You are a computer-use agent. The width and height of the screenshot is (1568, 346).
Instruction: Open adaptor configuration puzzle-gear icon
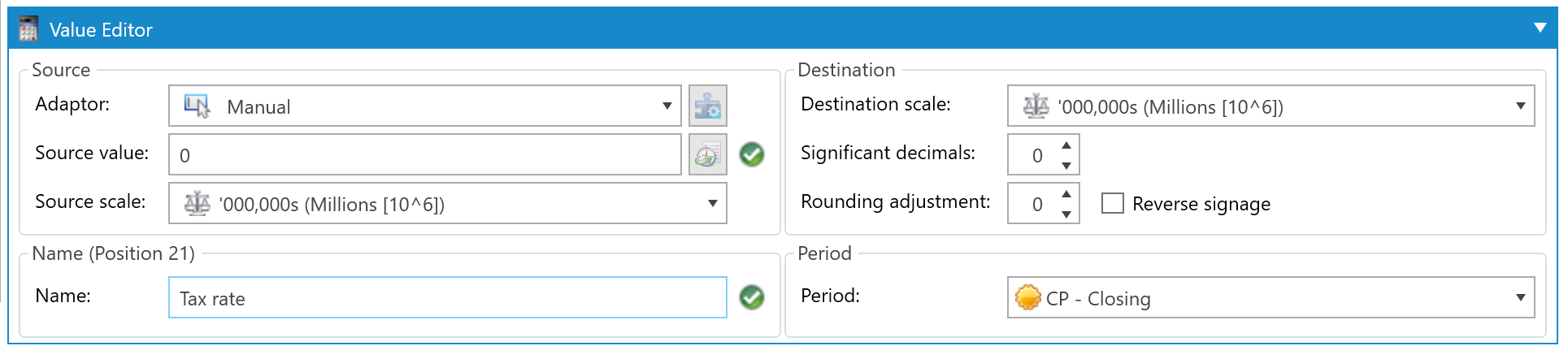[x=707, y=106]
